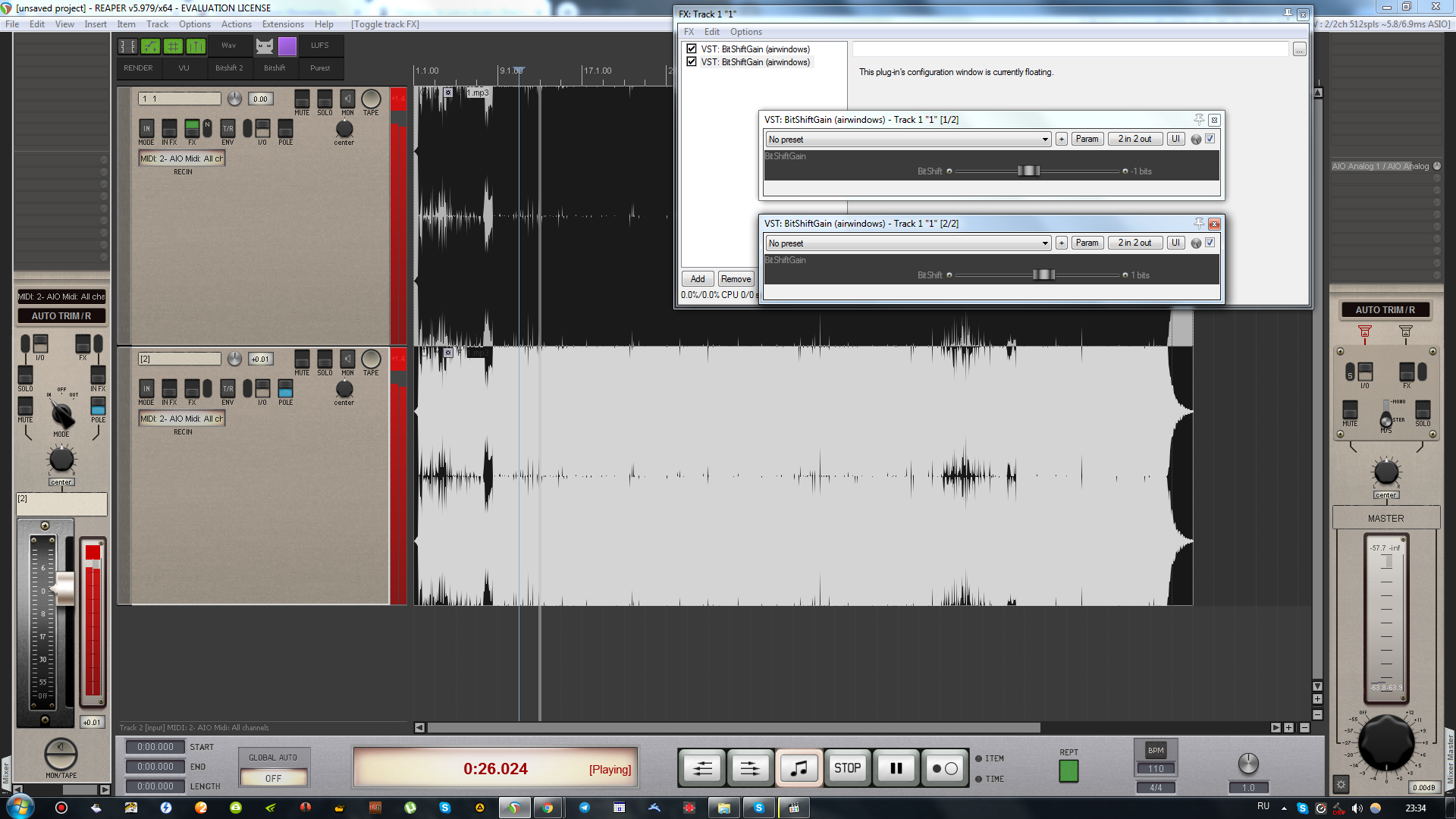The width and height of the screenshot is (1456, 819).
Task: Toggle bypass checkbox in BitShiftGain [2/2] window
Action: pos(1210,243)
